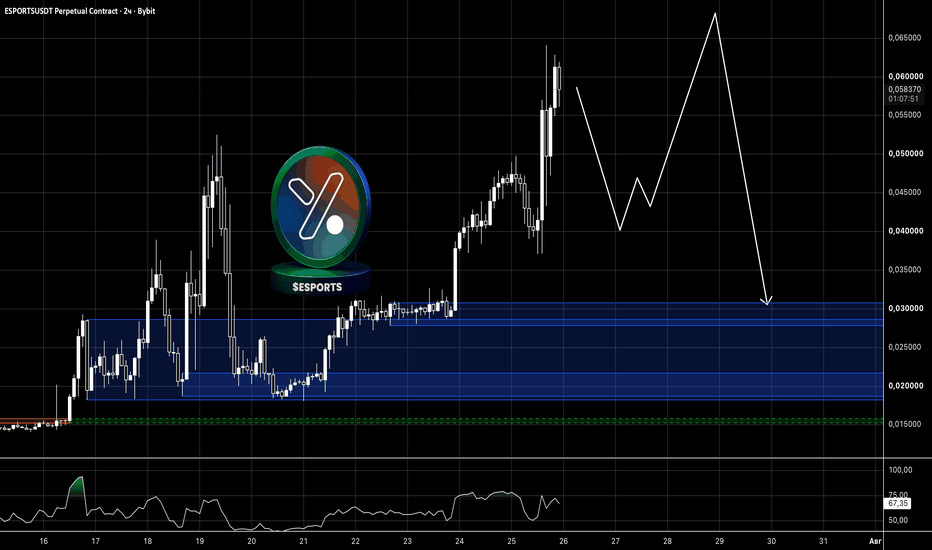Click the 0,025000 price axis label
The width and height of the screenshot is (932, 550).
905,347
